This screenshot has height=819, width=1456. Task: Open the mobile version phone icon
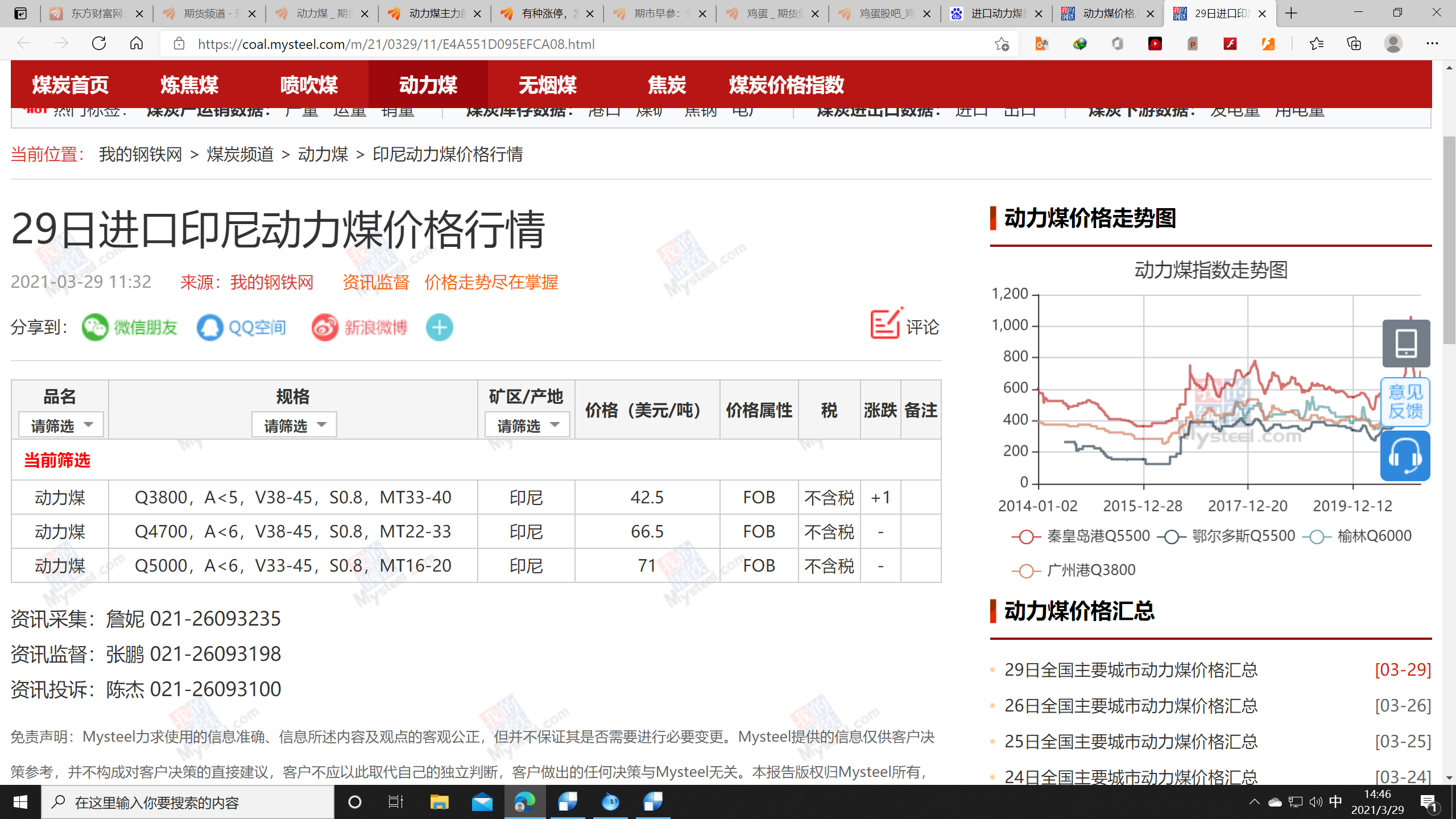pos(1406,344)
